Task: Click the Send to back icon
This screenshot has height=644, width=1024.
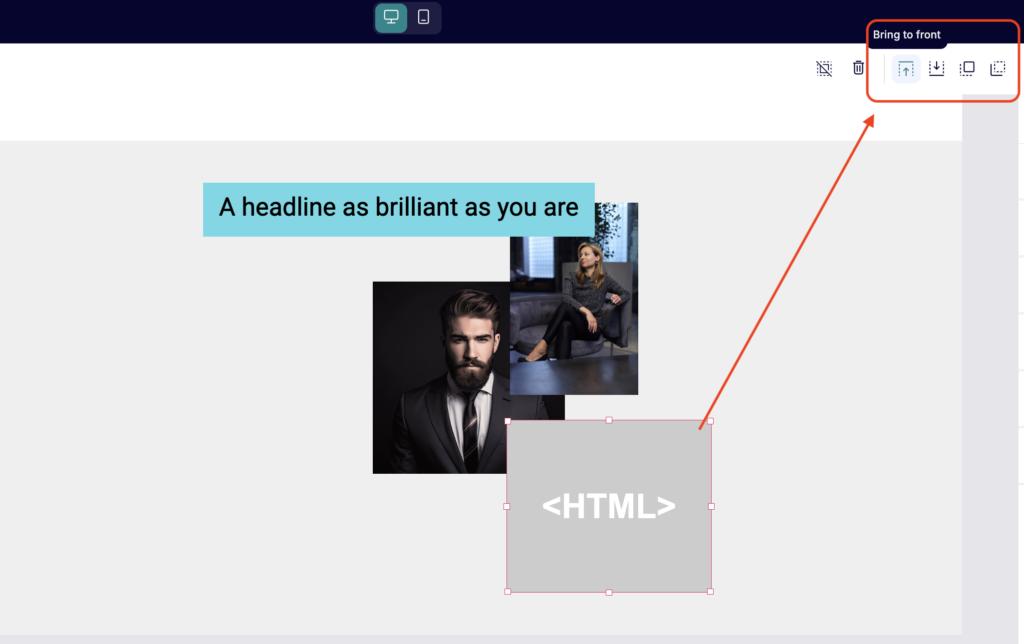Action: point(937,69)
